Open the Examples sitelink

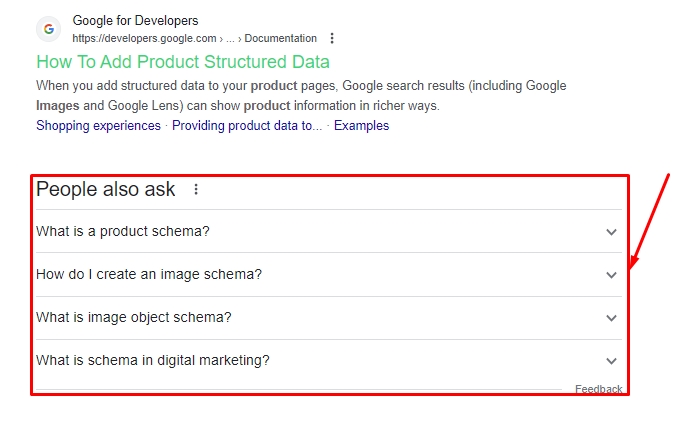pos(362,126)
